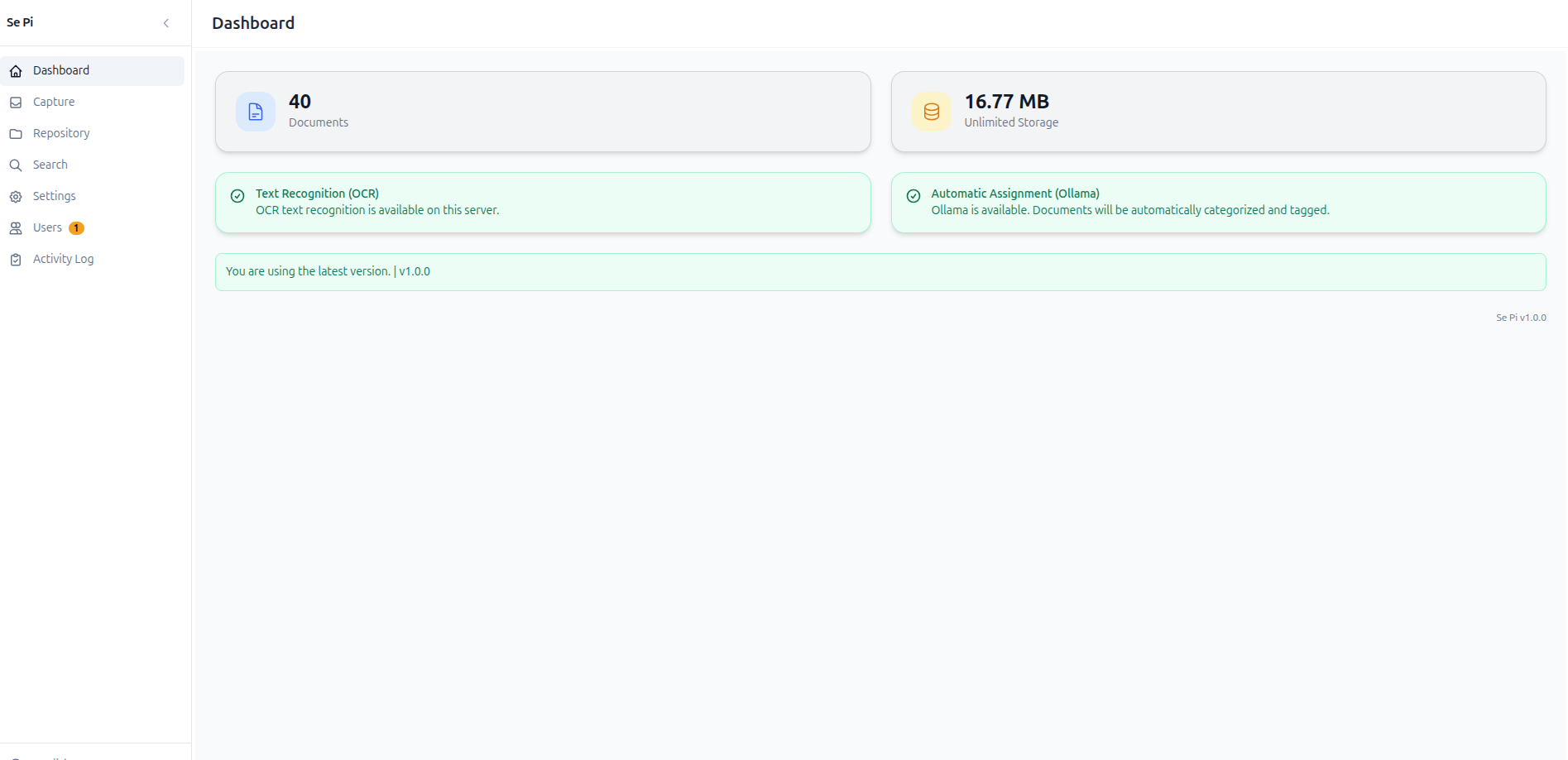Click the latest version notice banner
The height and width of the screenshot is (760, 1568).
coord(880,272)
